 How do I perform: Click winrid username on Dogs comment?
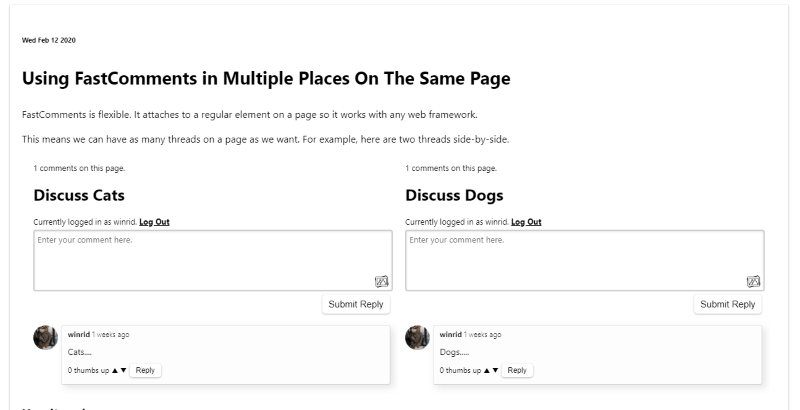[450, 334]
